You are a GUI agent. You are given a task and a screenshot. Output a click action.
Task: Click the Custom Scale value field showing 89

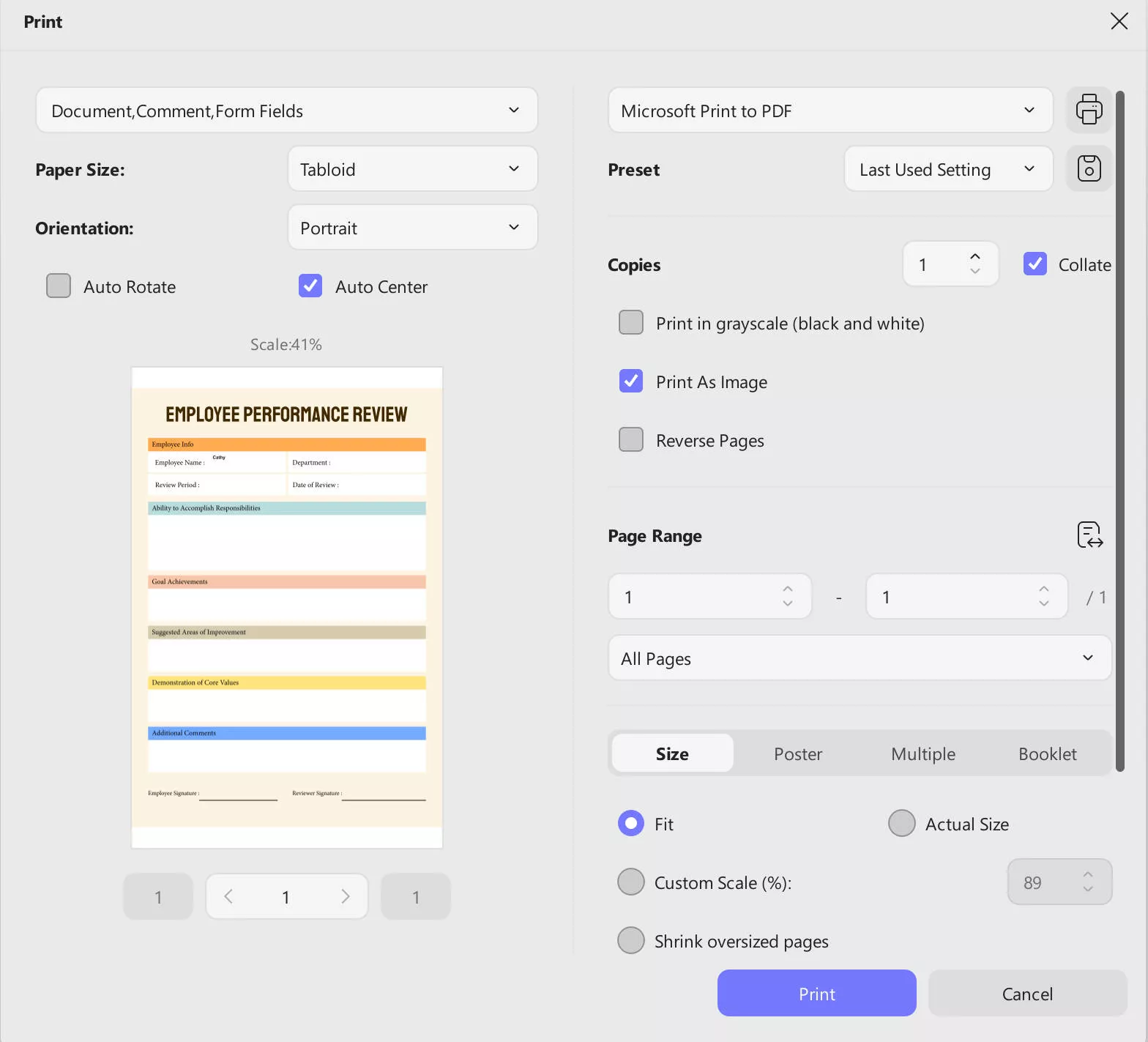tap(1059, 882)
